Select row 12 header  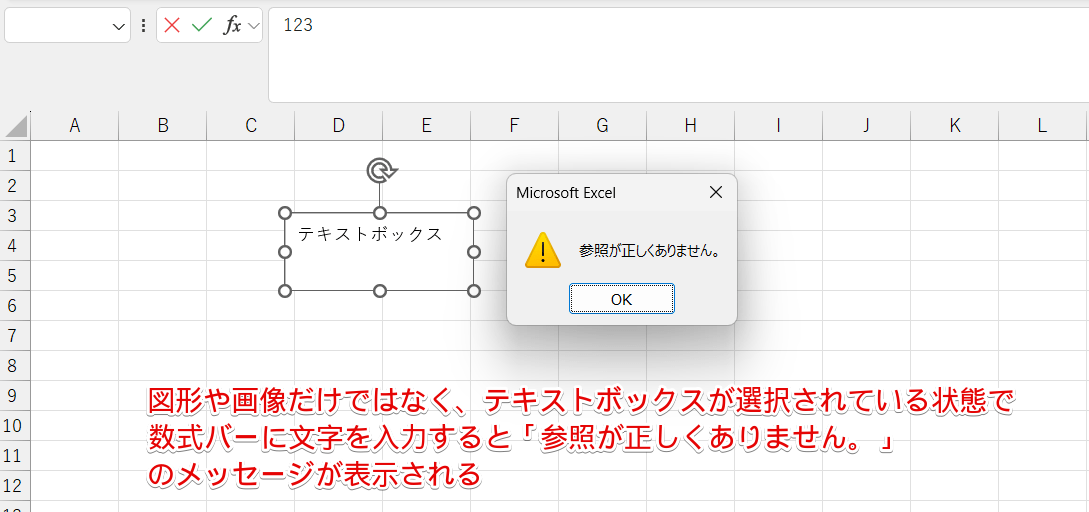pyautogui.click(x=14, y=486)
